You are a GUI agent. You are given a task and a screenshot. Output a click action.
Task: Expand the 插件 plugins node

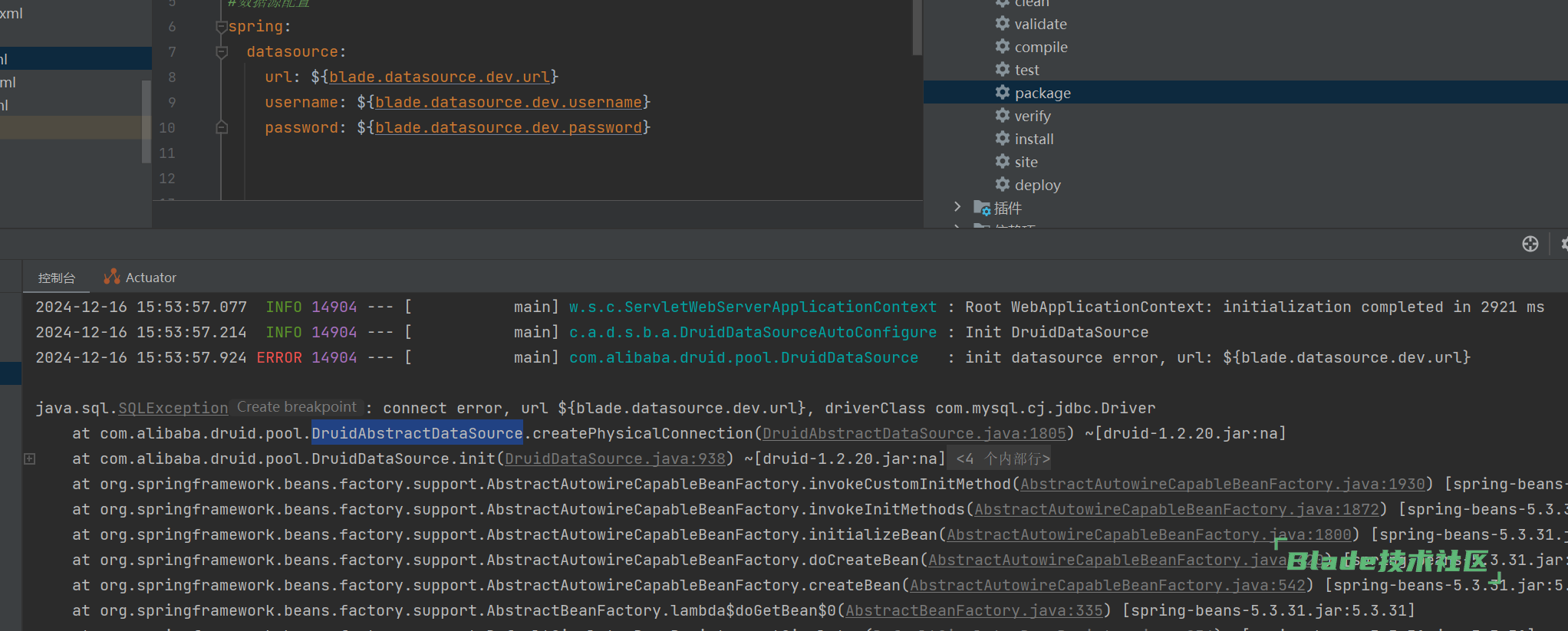pyautogui.click(x=957, y=206)
